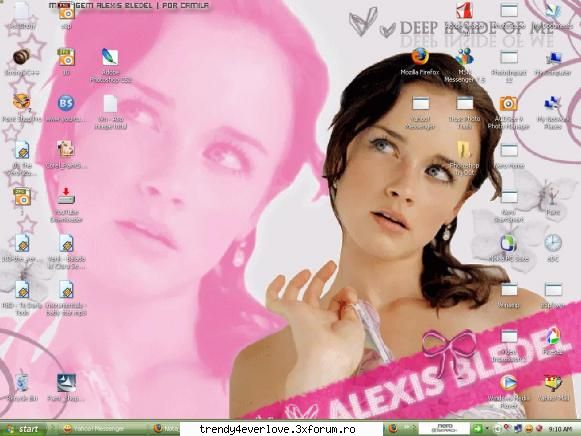Click the Firefox icon left of Nero Search
Viewport: 581px width, 436px height.
pyautogui.click(x=393, y=429)
